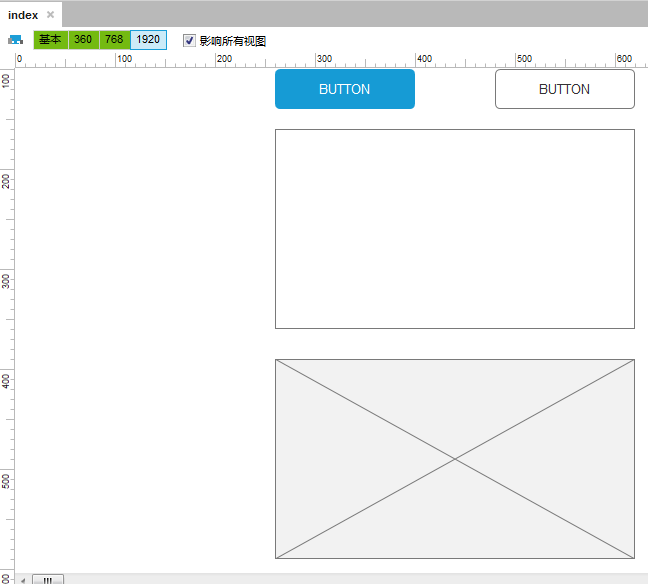The height and width of the screenshot is (584, 648).
Task: Select the 1920 adaptive view
Action: [x=148, y=40]
